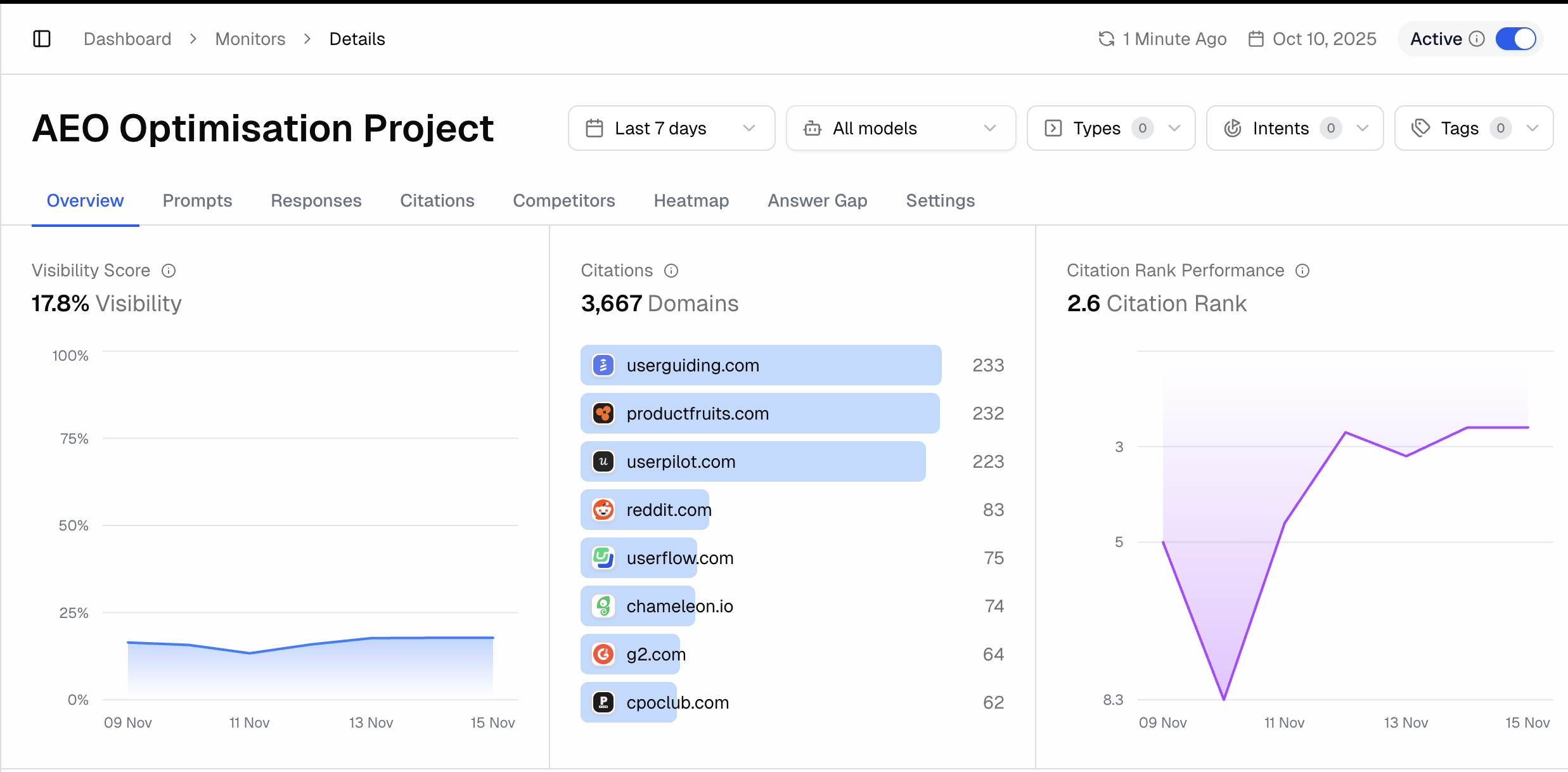1568x772 pixels.
Task: Open the All models selector
Action: (900, 128)
